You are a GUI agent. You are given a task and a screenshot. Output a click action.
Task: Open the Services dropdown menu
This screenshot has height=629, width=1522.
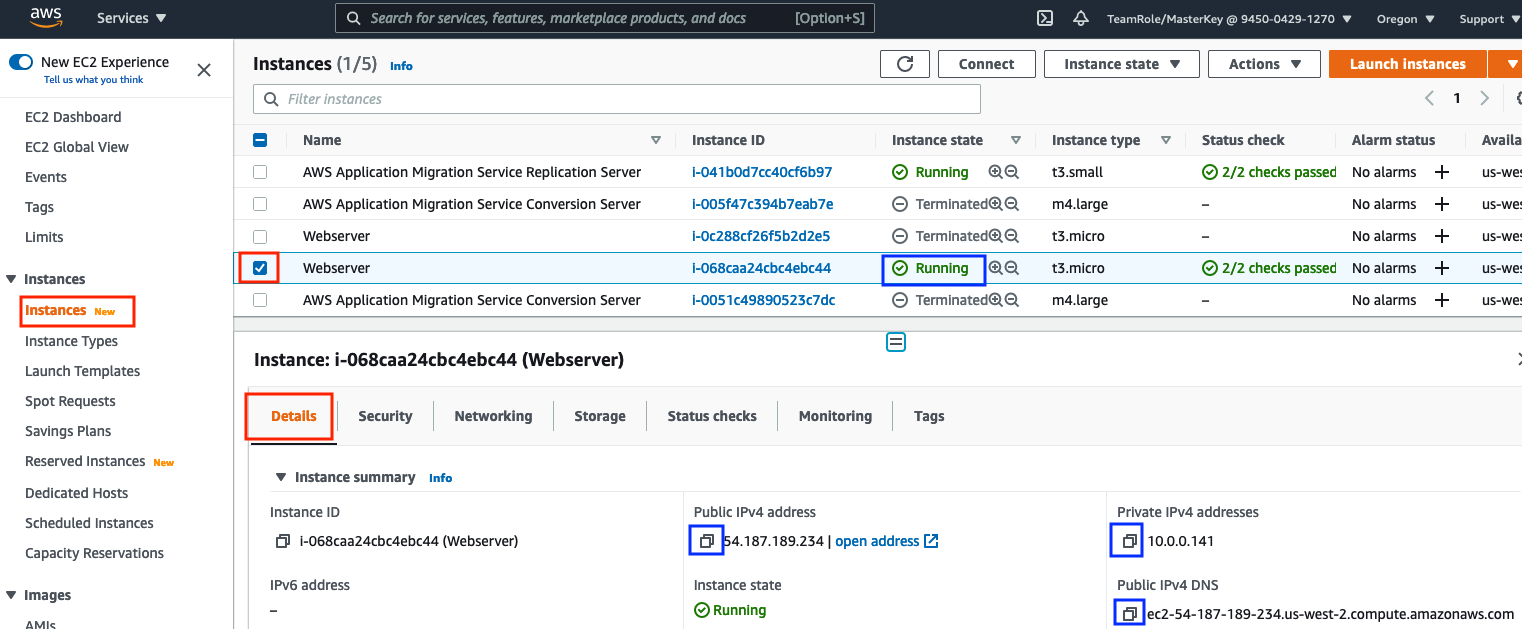tap(131, 18)
